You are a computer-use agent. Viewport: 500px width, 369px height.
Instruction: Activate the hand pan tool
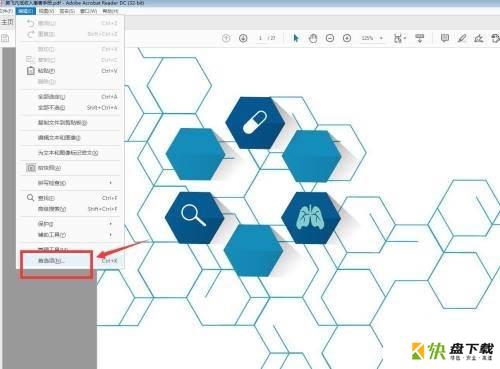tap(313, 38)
